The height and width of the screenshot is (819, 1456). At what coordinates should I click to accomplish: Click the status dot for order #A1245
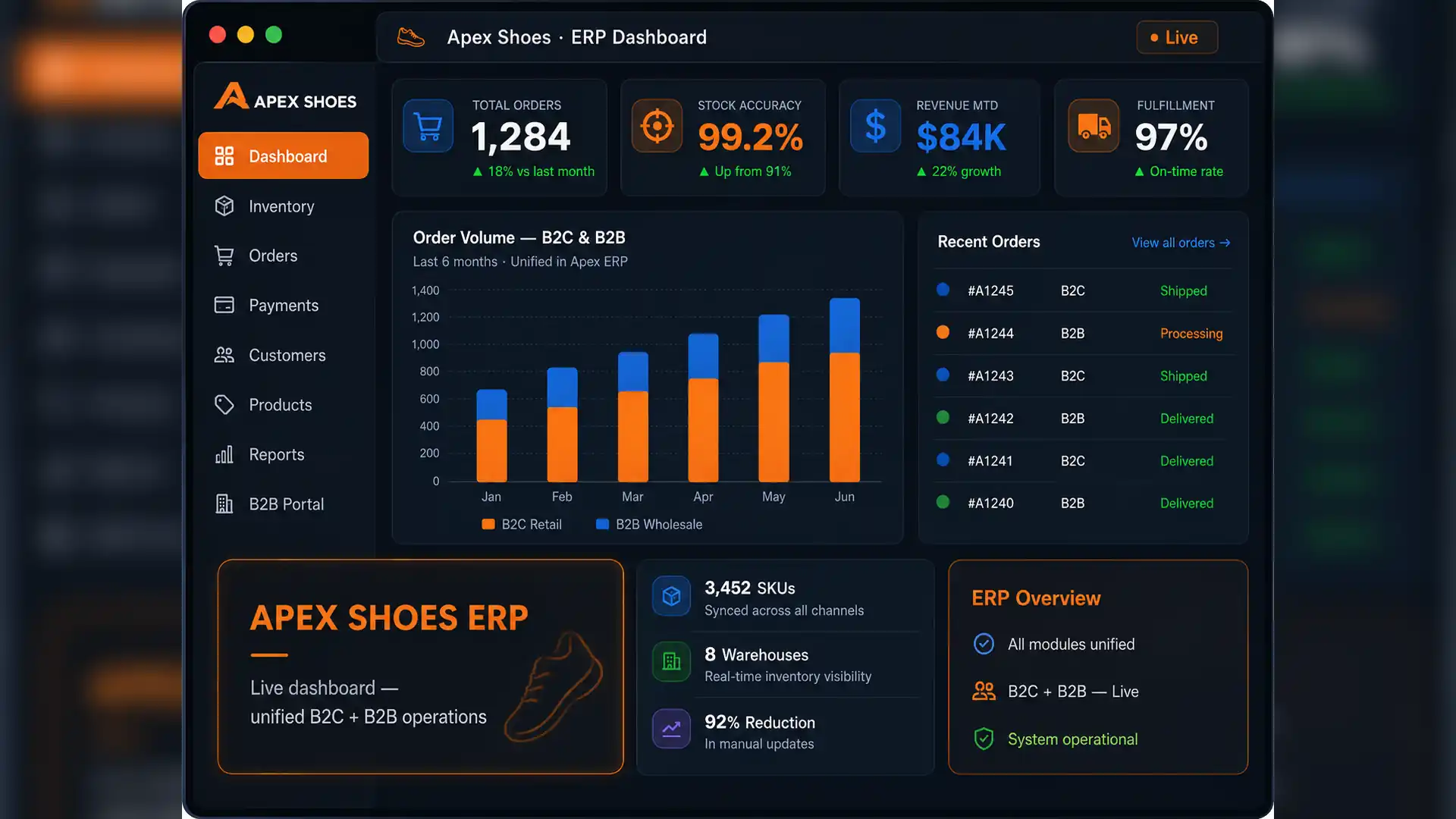[x=943, y=290]
